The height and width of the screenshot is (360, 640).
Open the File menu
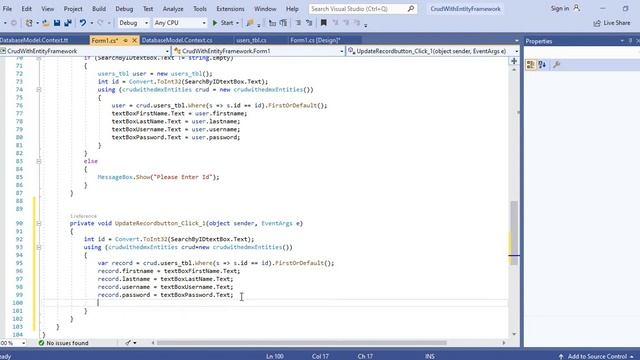tap(7, 9)
